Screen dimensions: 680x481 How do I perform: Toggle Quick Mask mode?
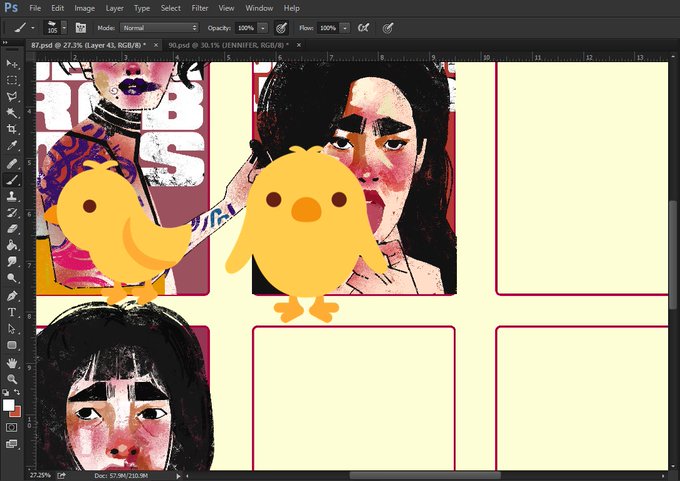[12, 427]
